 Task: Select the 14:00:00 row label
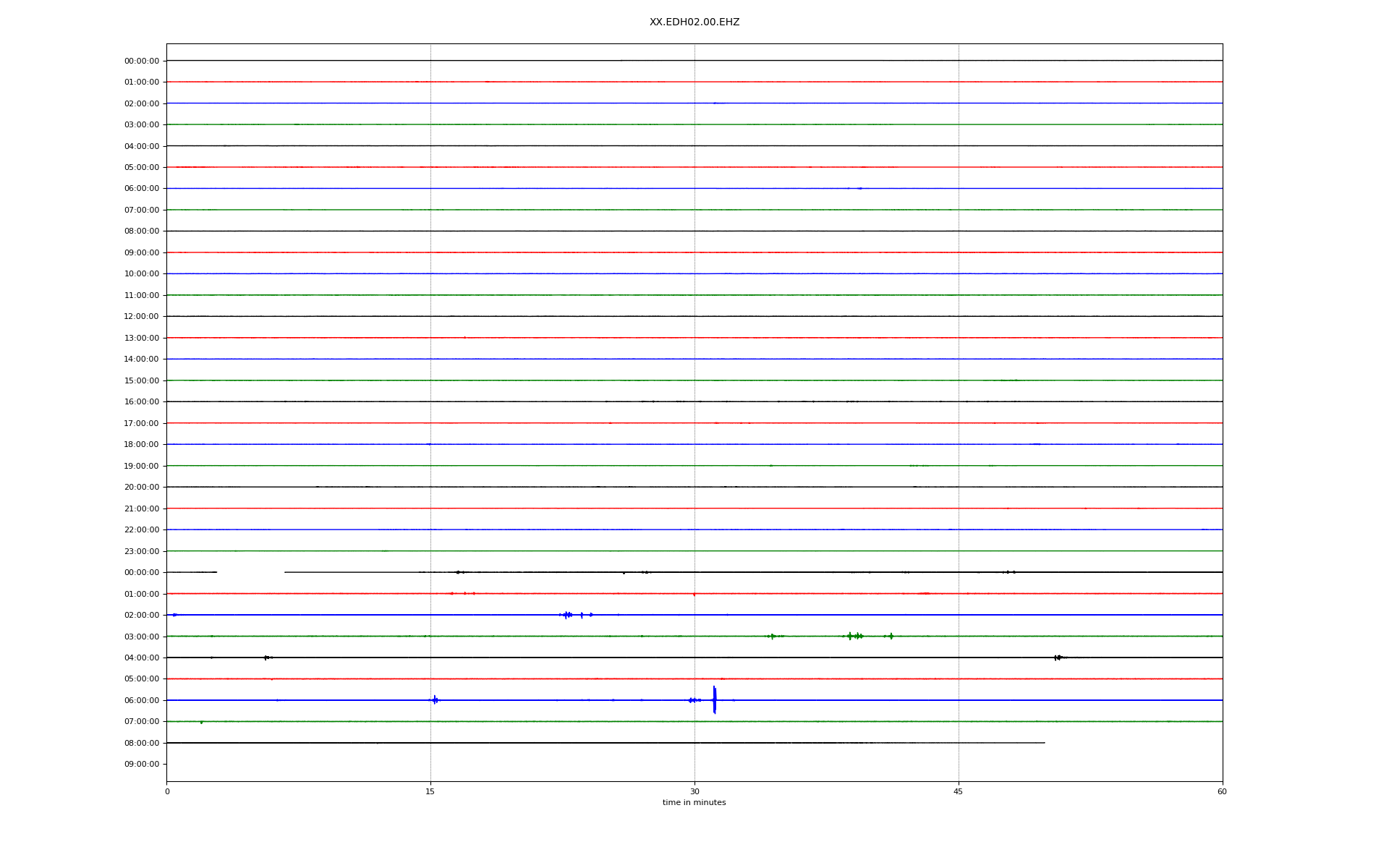(141, 359)
